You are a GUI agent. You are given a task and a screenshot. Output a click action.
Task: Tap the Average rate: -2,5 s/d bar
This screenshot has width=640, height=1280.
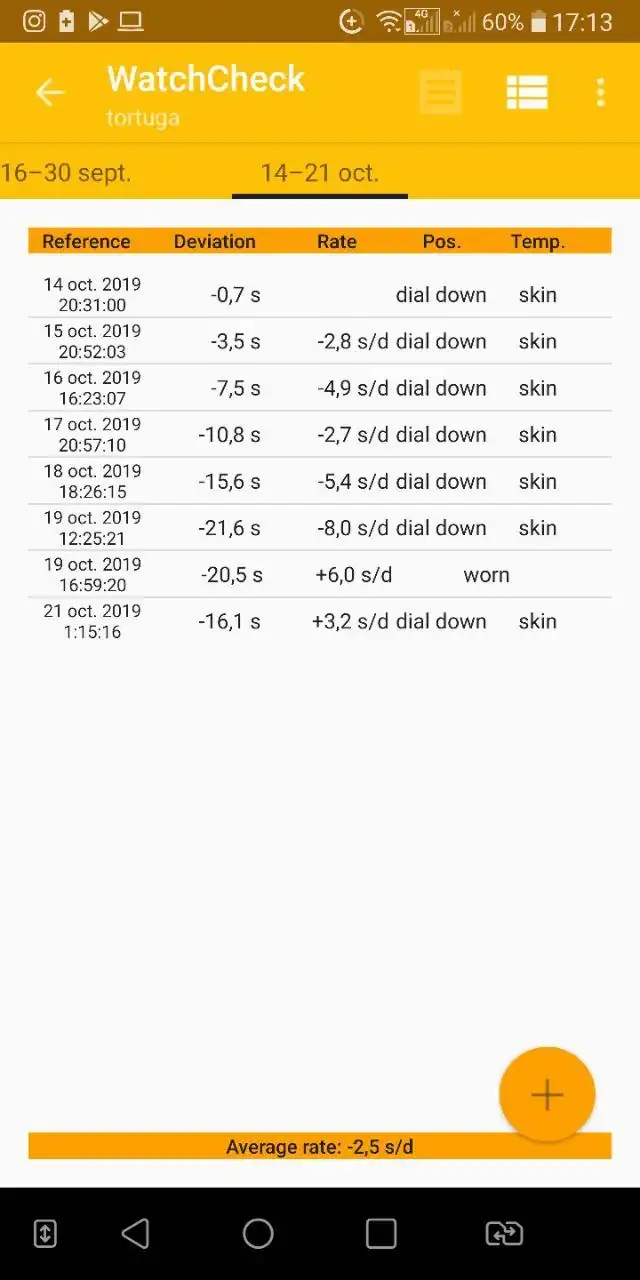[x=320, y=1146]
